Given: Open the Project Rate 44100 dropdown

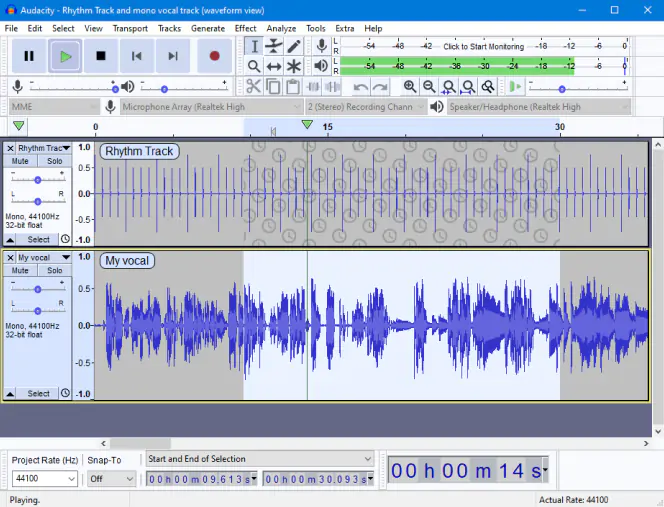Looking at the screenshot, I should [x=44, y=479].
